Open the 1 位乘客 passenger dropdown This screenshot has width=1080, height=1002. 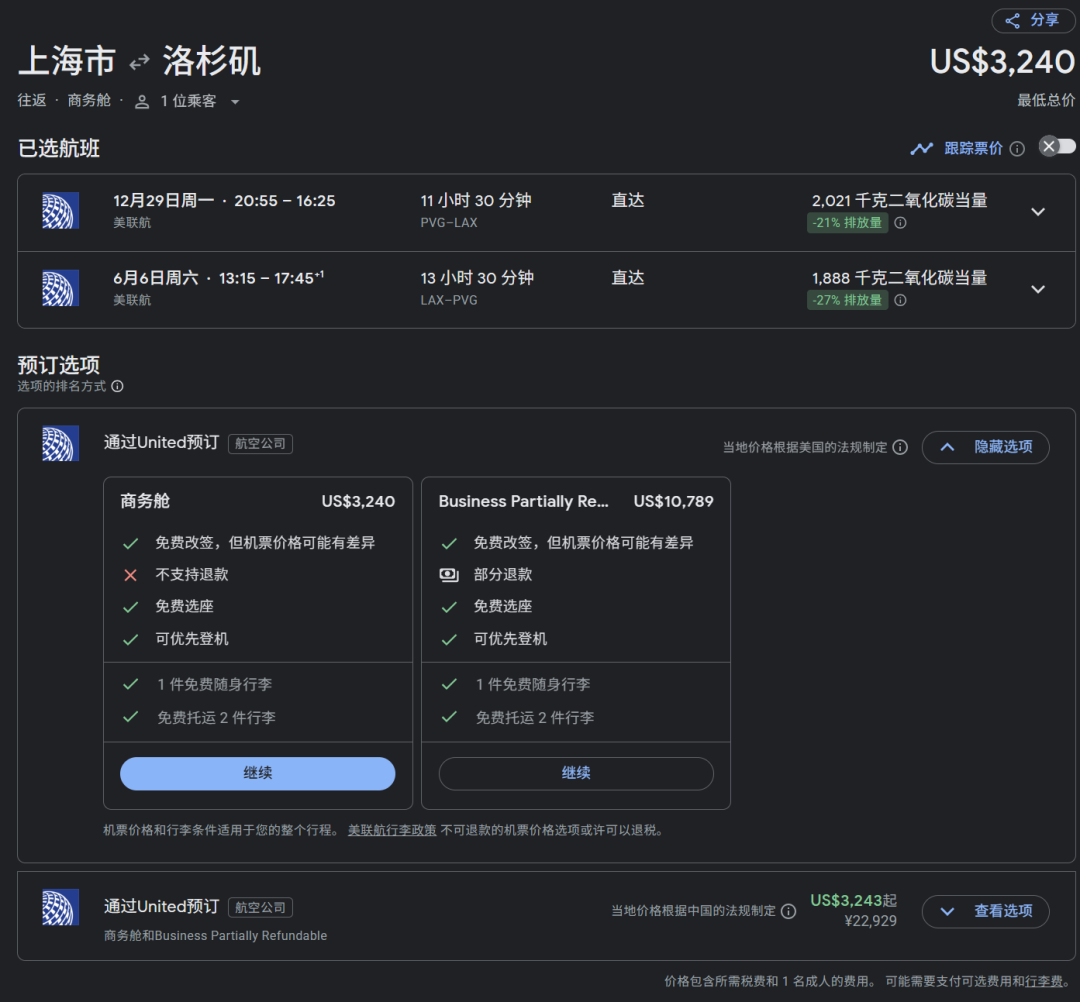click(189, 101)
